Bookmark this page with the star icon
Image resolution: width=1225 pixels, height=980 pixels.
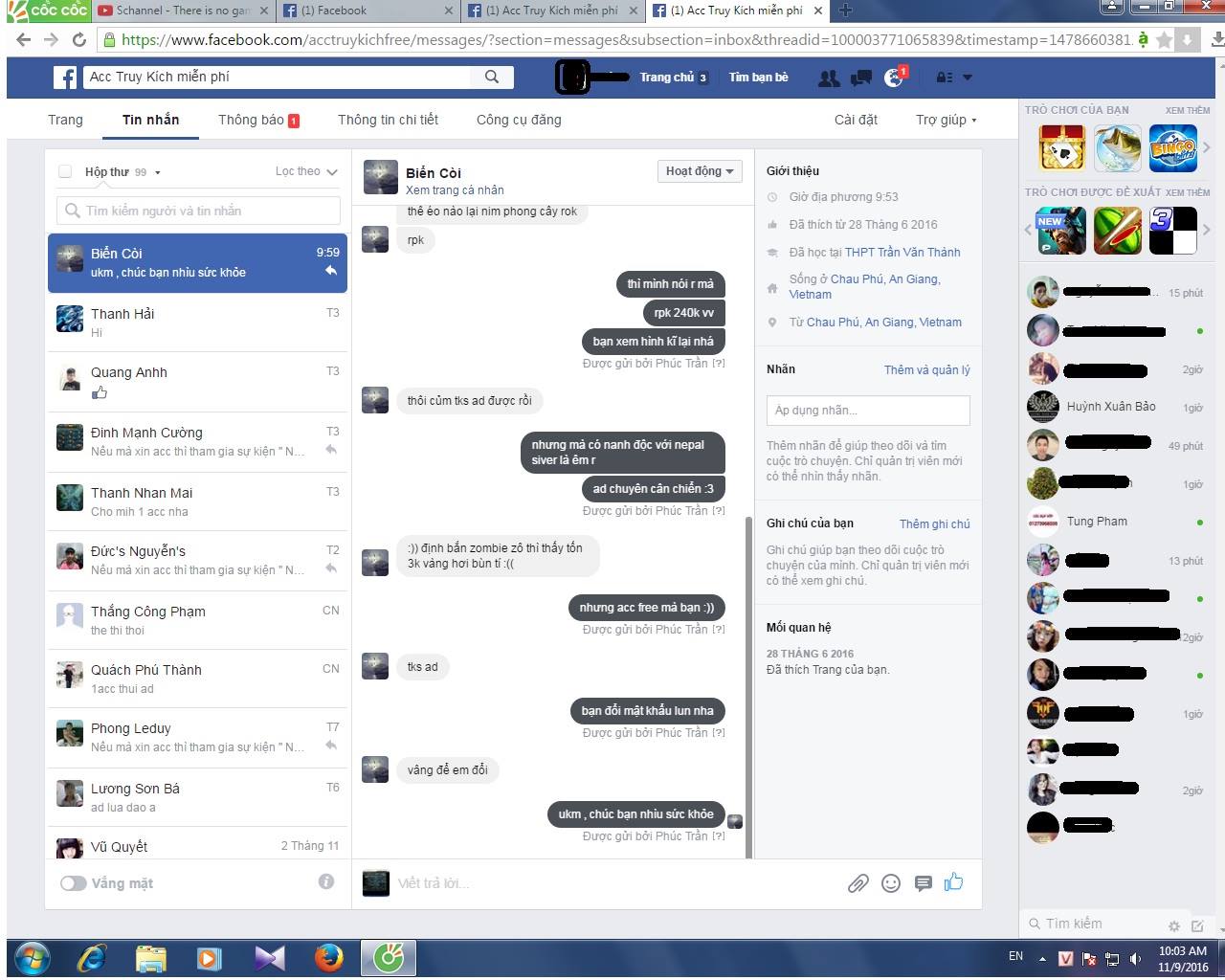click(1164, 40)
